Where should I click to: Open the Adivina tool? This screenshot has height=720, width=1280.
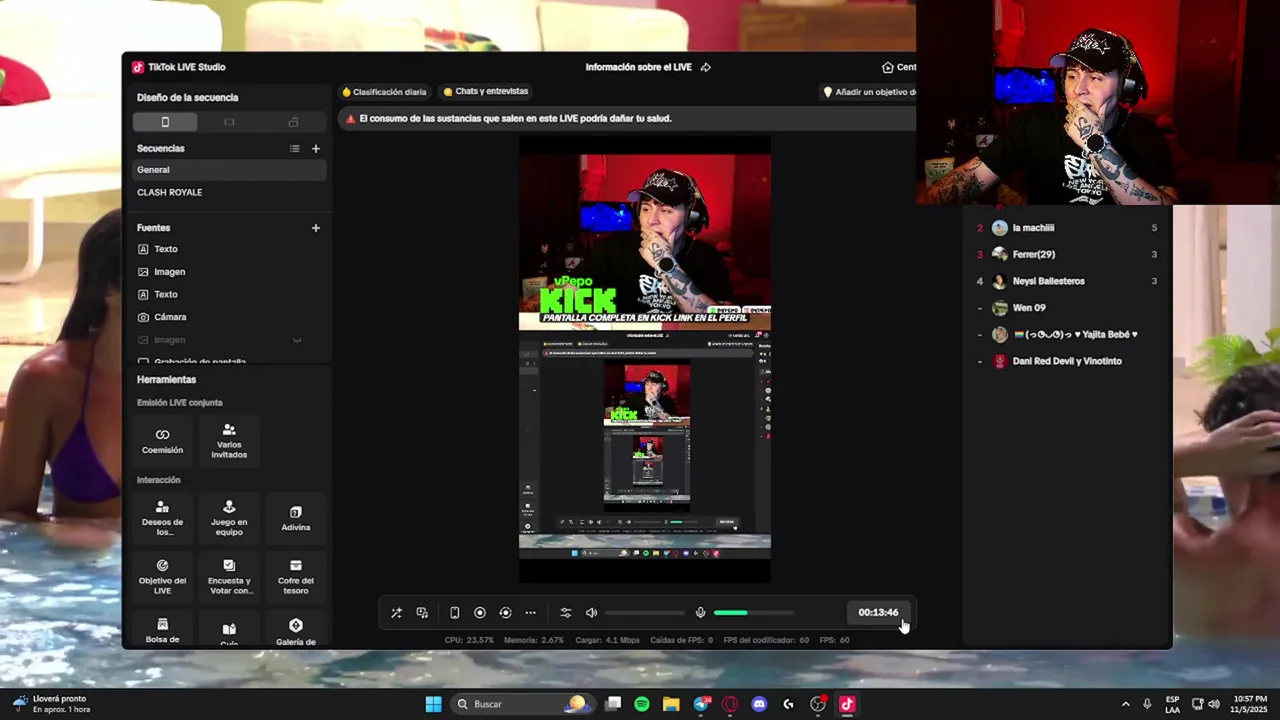coord(296,518)
